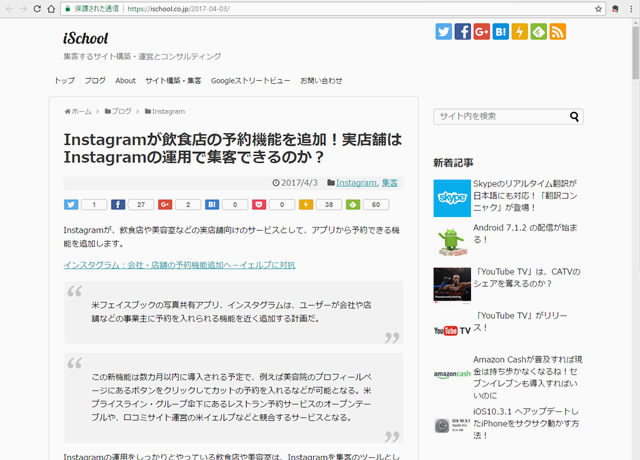The width and height of the screenshot is (640, 460).
Task: Share article on Twitter under title
Action: (x=71, y=205)
